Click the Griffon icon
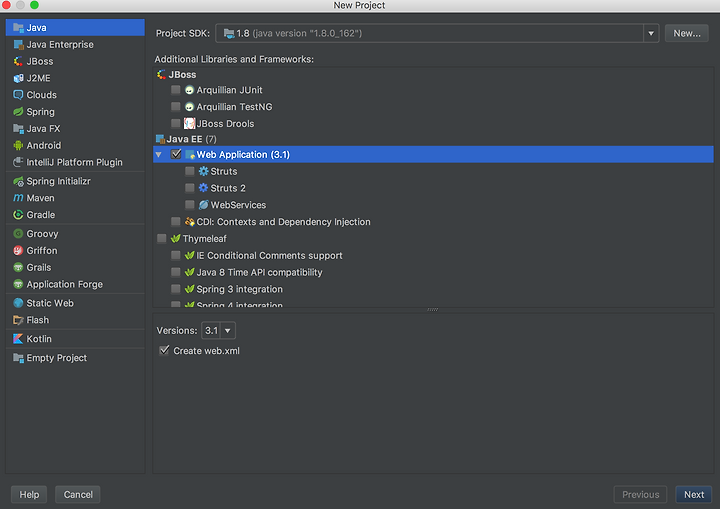 [x=18, y=250]
